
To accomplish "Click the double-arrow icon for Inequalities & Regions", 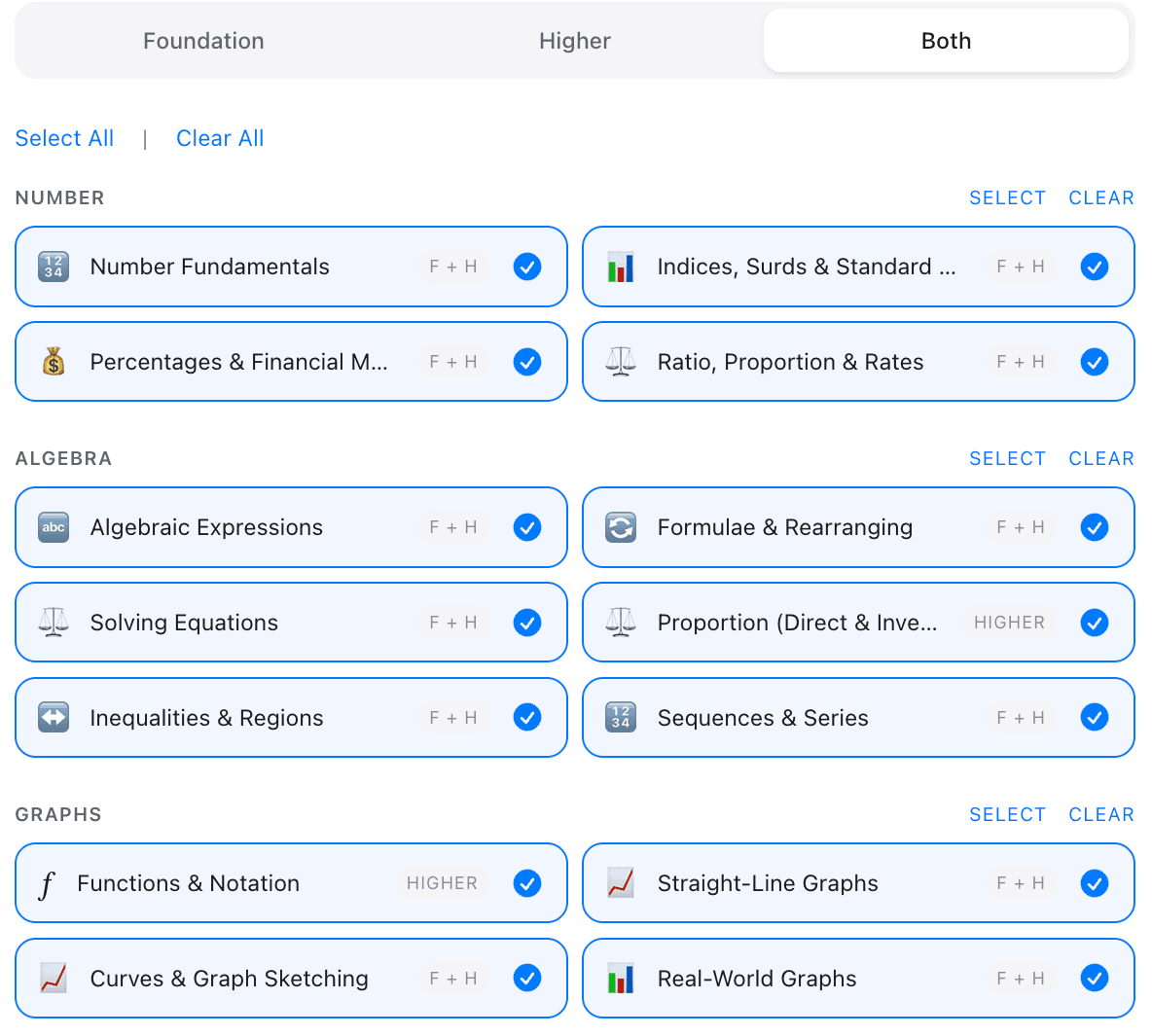I will tap(54, 718).
